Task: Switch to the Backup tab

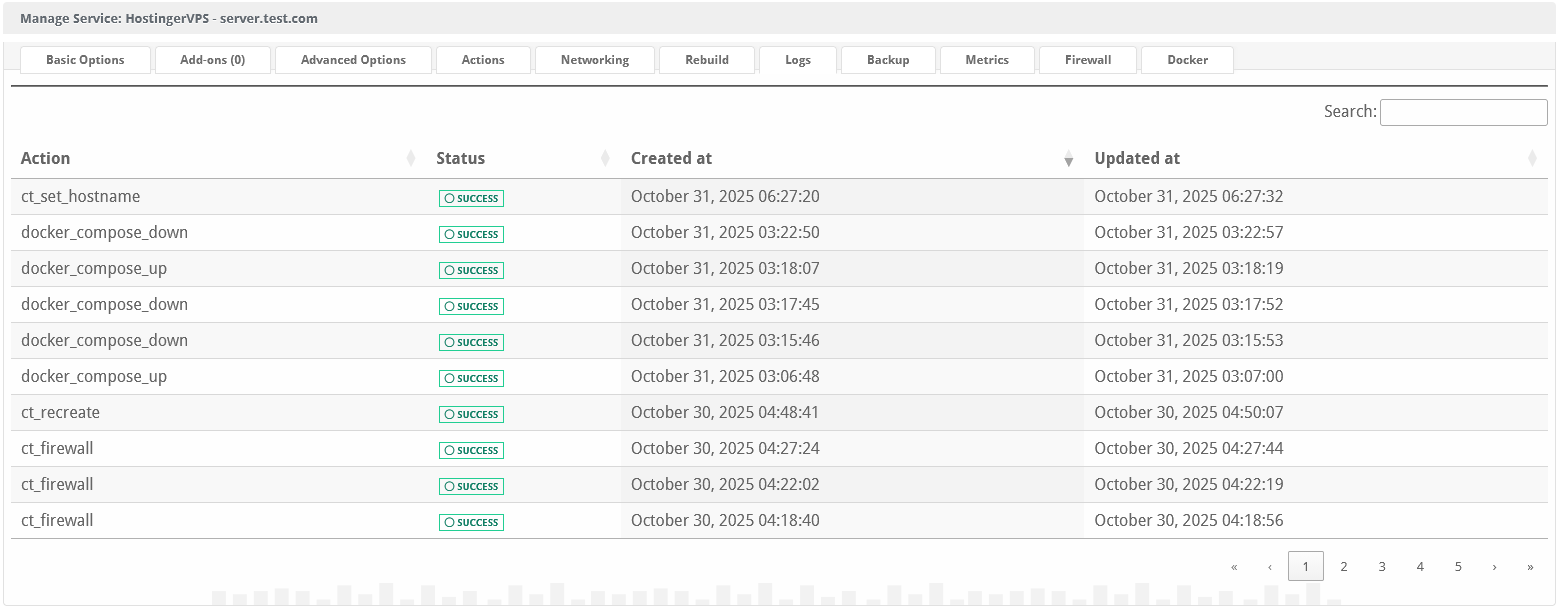Action: (888, 59)
